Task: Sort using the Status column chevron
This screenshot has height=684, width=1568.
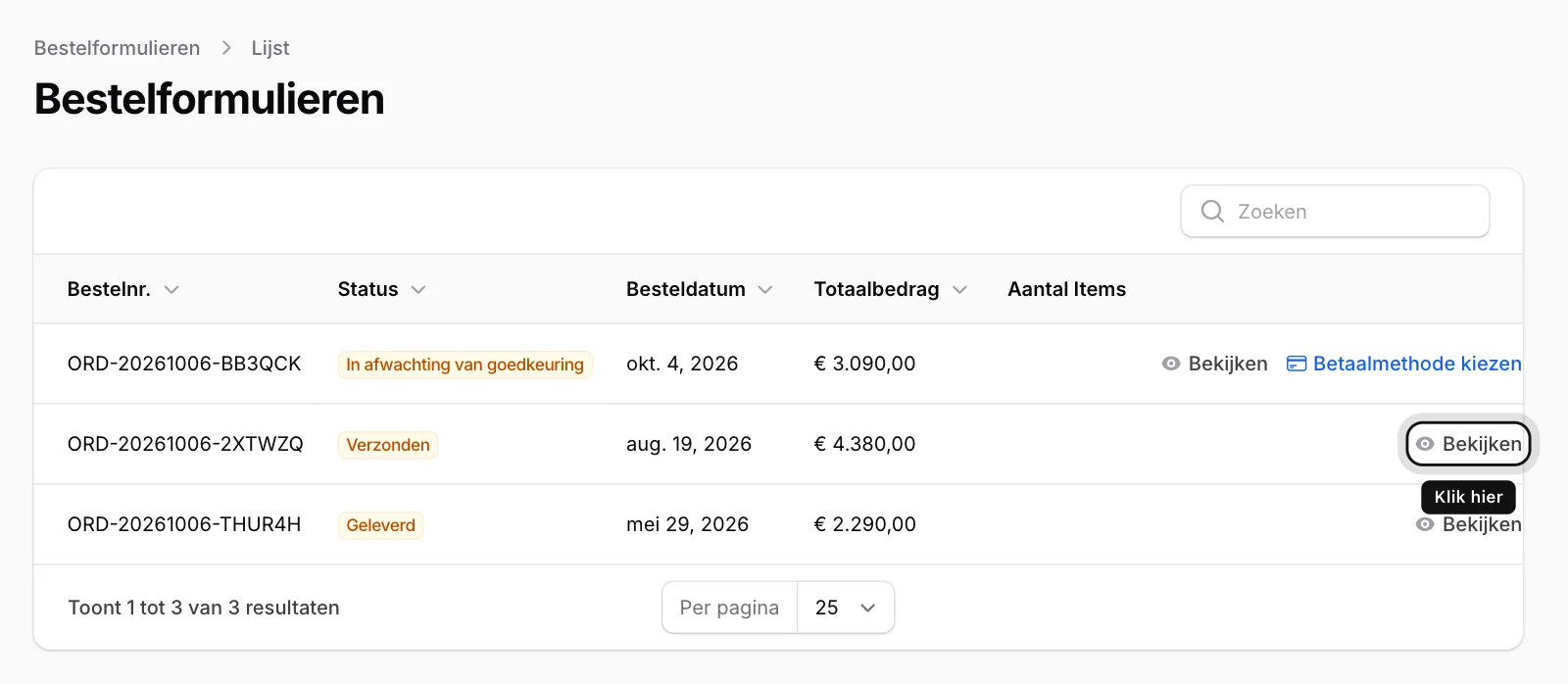Action: tap(418, 290)
